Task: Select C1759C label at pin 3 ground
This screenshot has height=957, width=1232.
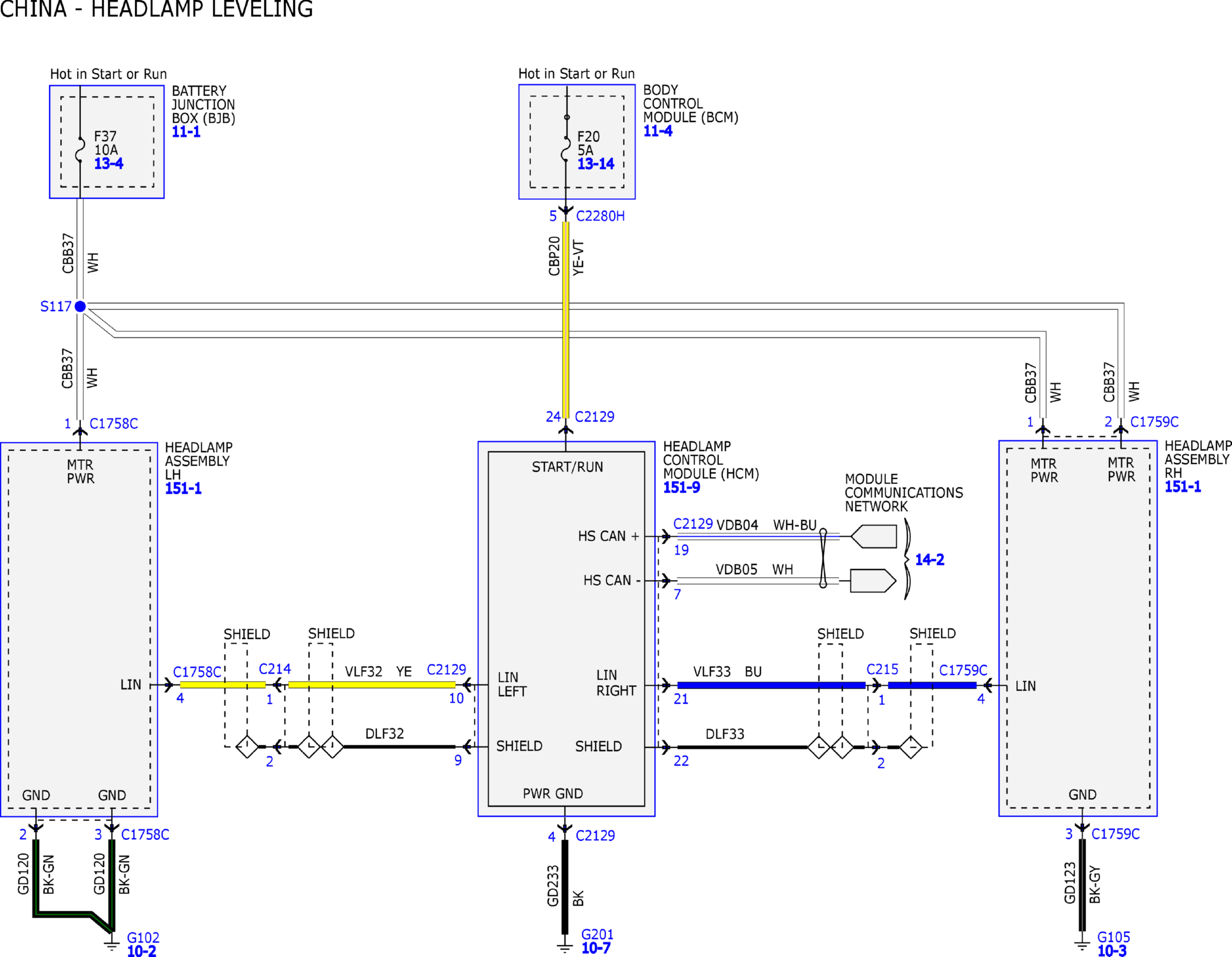Action: point(1116,834)
